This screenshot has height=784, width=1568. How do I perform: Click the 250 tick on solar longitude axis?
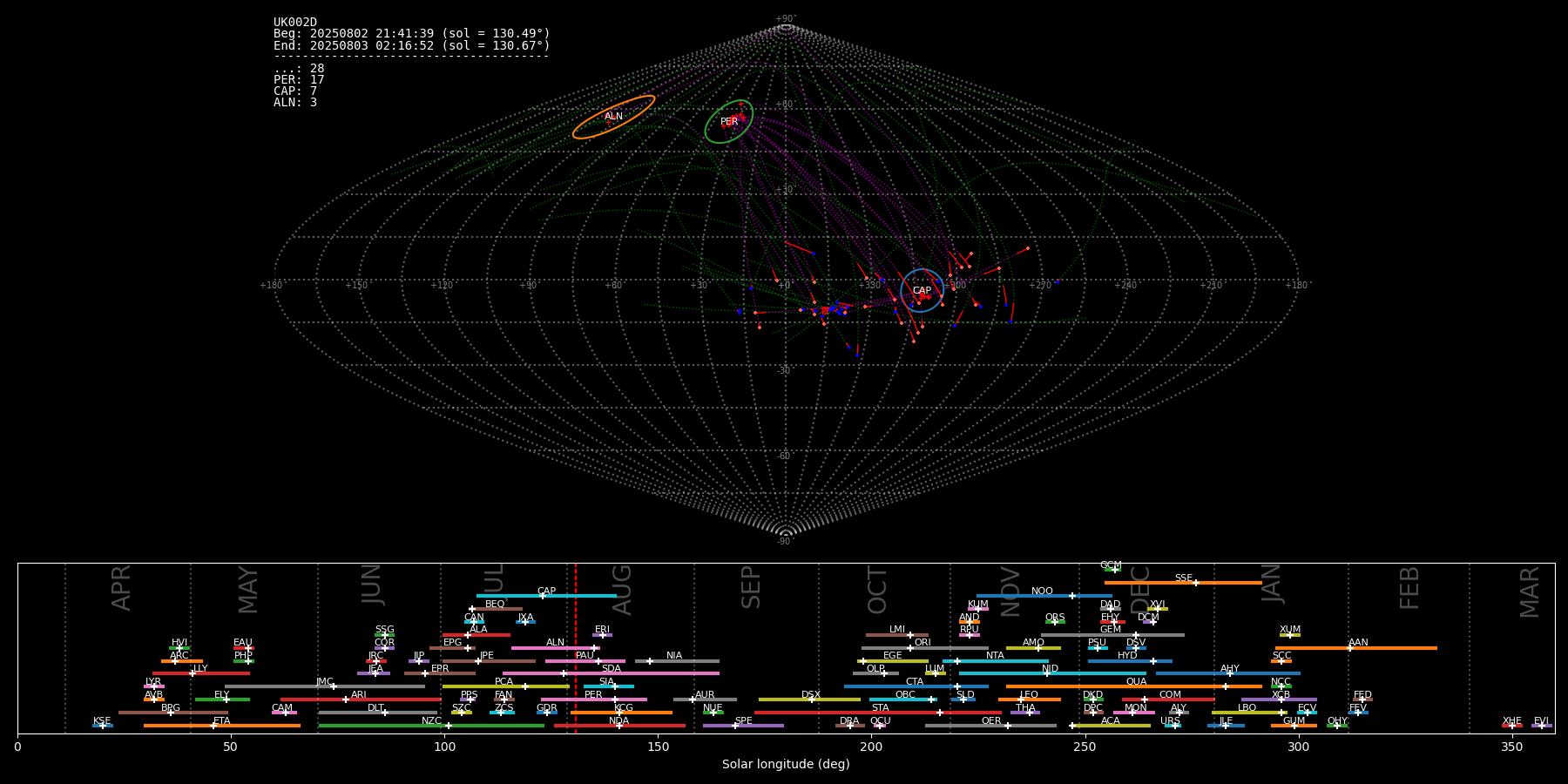[x=1085, y=747]
